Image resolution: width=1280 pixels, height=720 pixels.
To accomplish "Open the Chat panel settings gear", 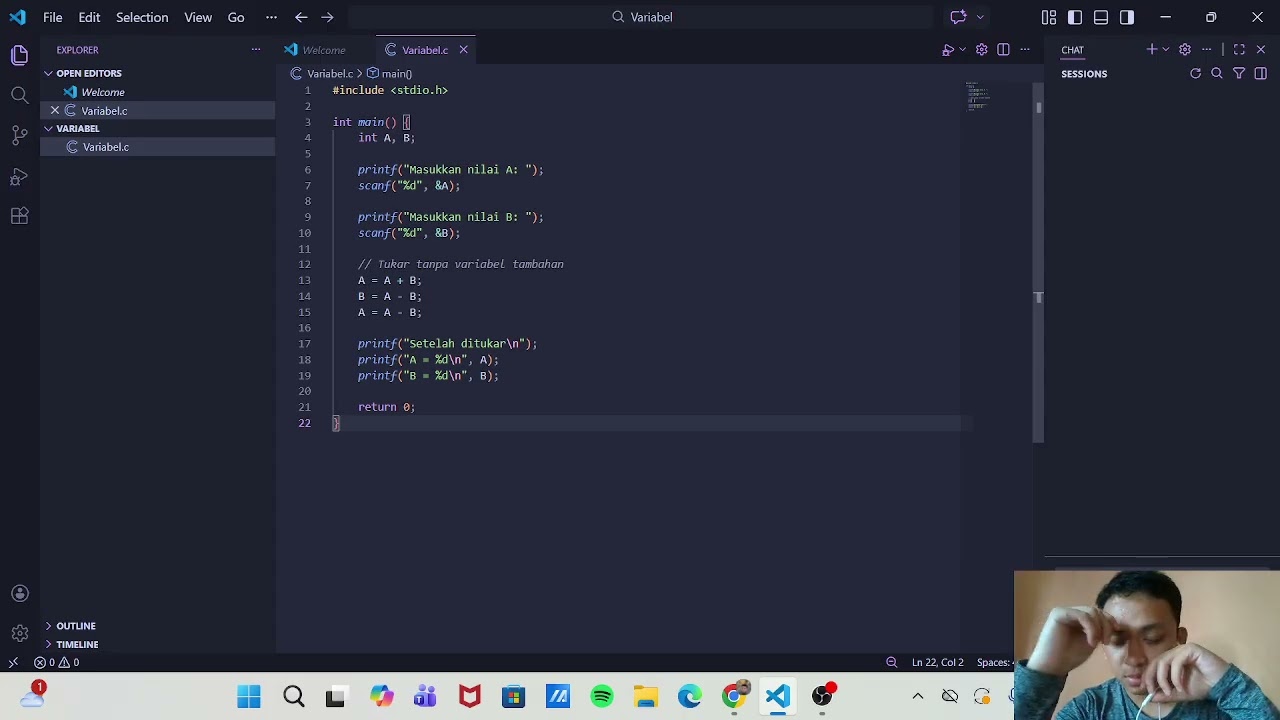I will [1185, 50].
